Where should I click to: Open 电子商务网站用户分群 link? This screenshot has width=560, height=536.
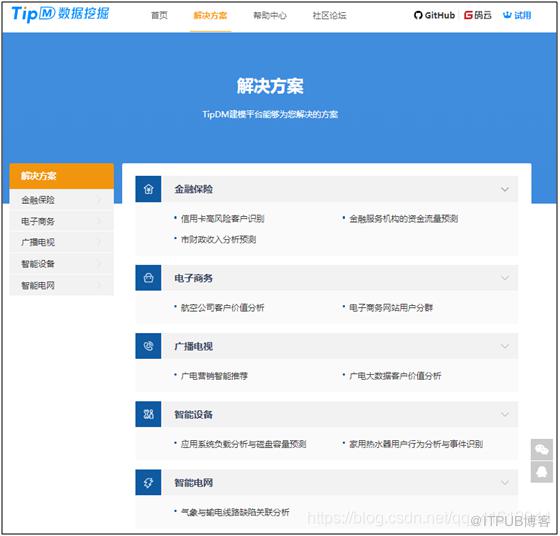click(391, 307)
